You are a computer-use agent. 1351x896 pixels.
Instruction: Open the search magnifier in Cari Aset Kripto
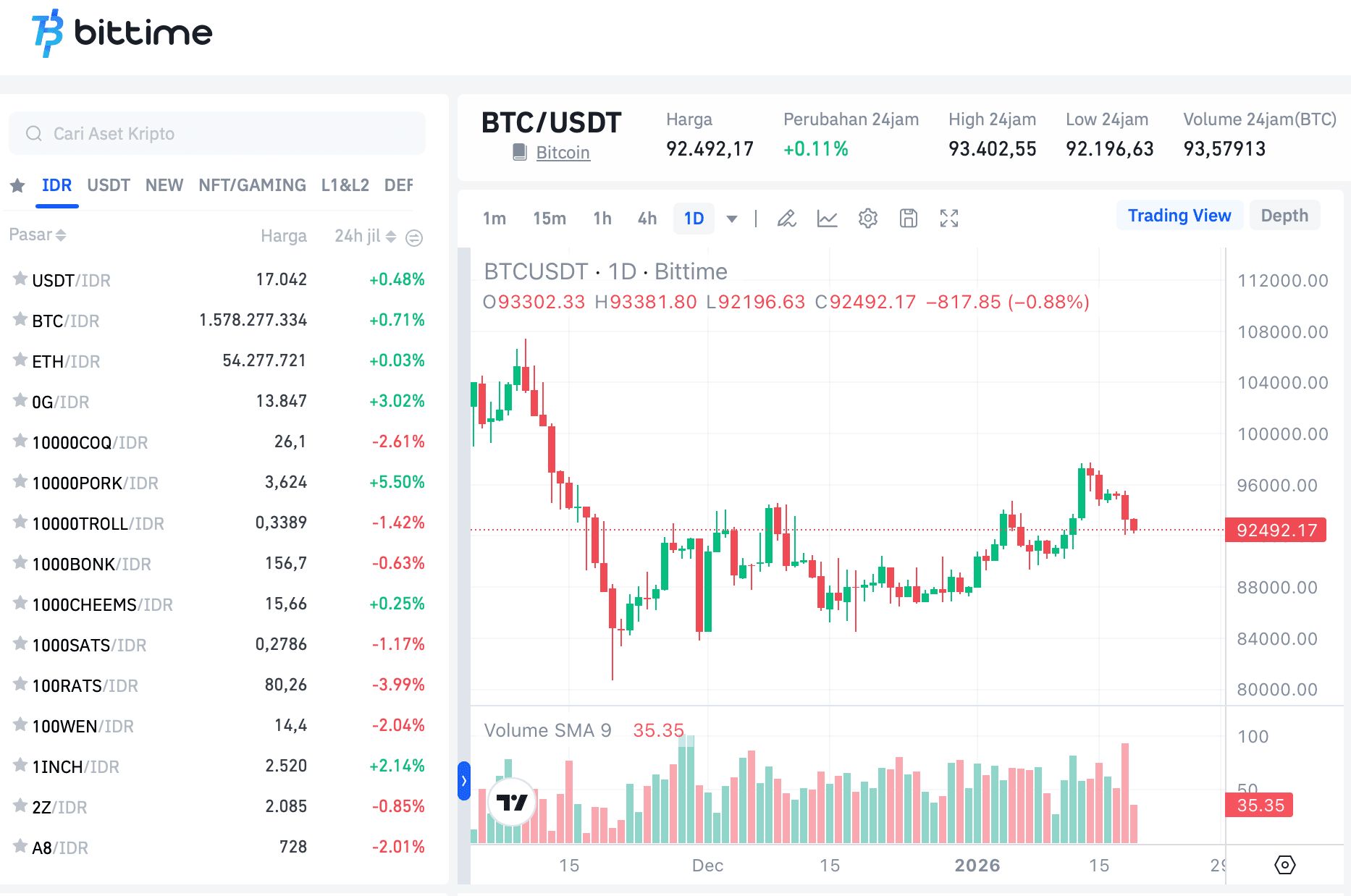33,133
